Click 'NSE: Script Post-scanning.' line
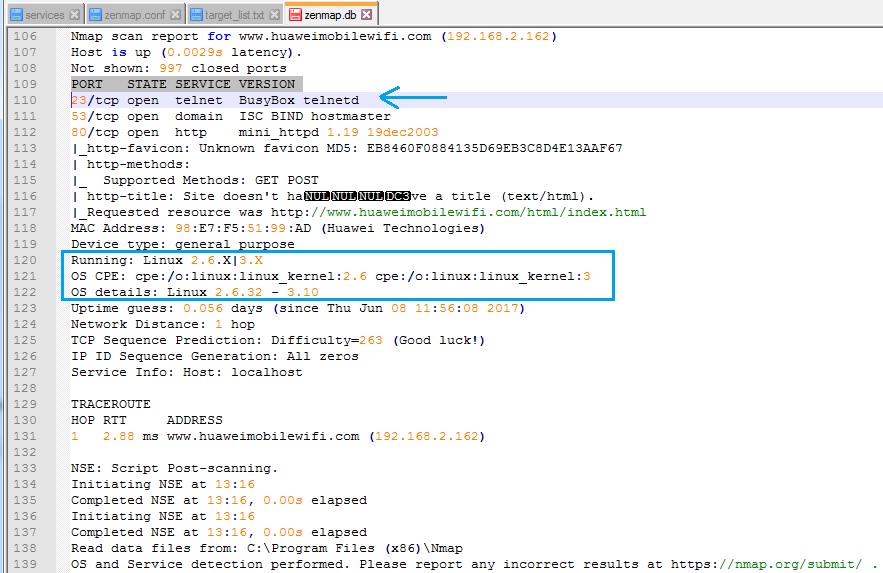Screen dimensions: 883x573 (x=175, y=468)
